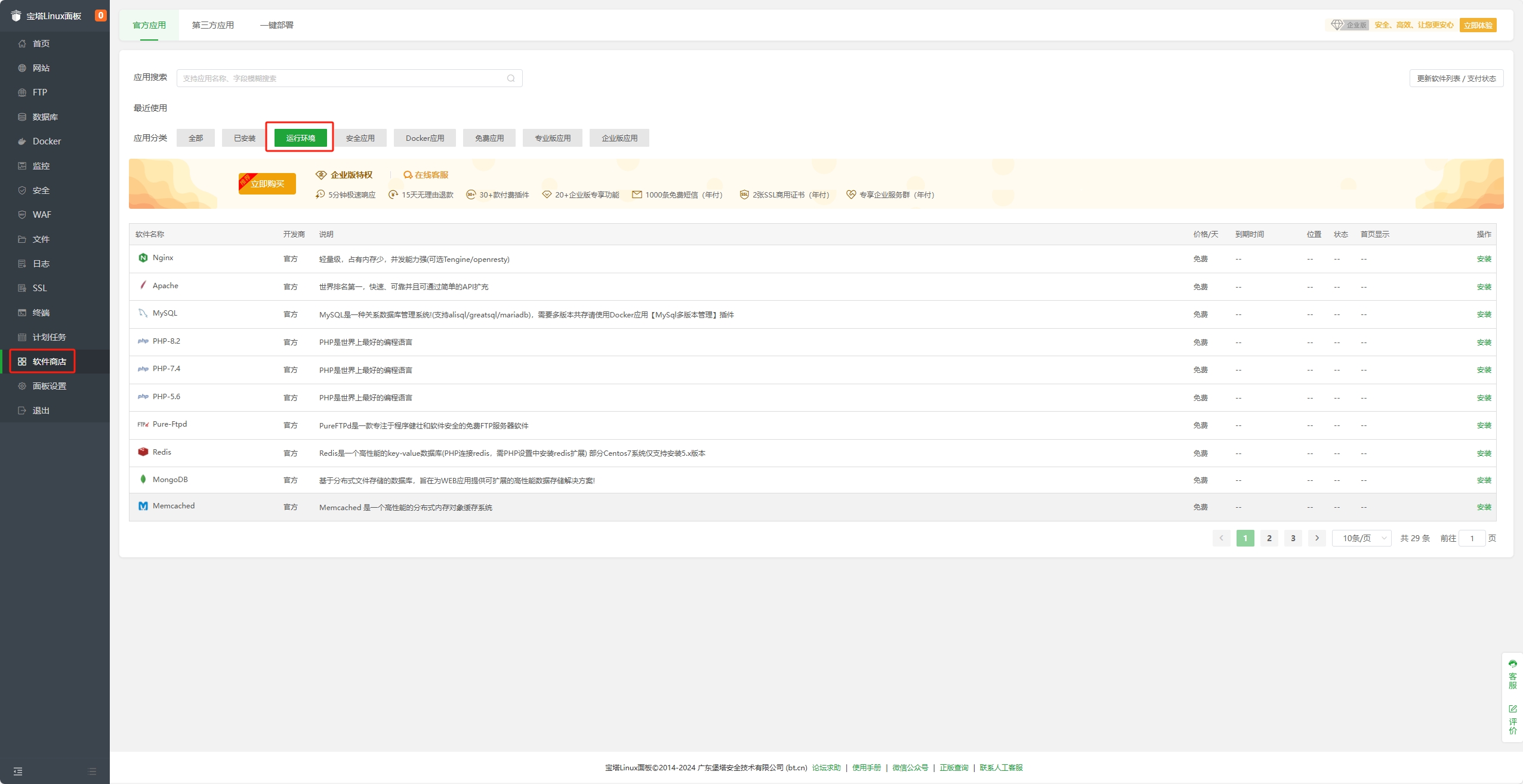Collapse sidebar using bottom-left menu icon
Image resolution: width=1523 pixels, height=784 pixels.
click(18, 771)
